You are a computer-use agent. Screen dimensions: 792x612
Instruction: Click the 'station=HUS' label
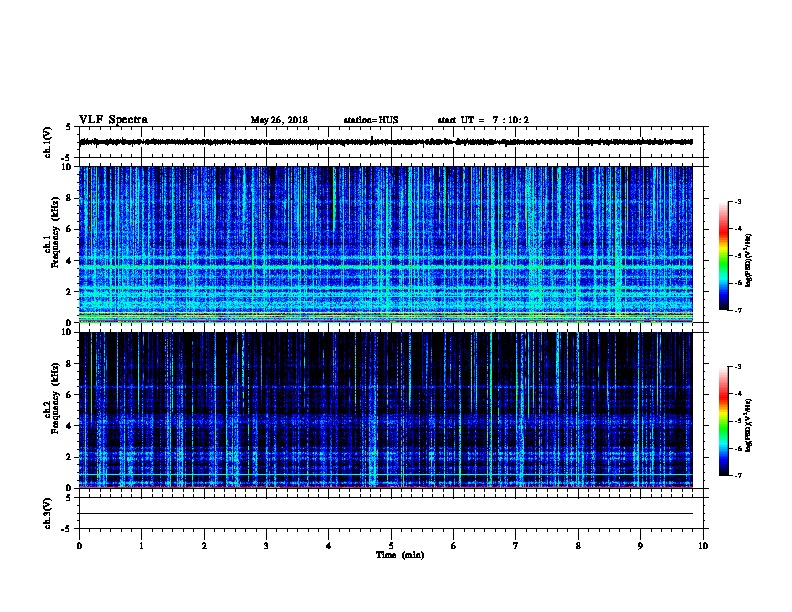coord(371,120)
